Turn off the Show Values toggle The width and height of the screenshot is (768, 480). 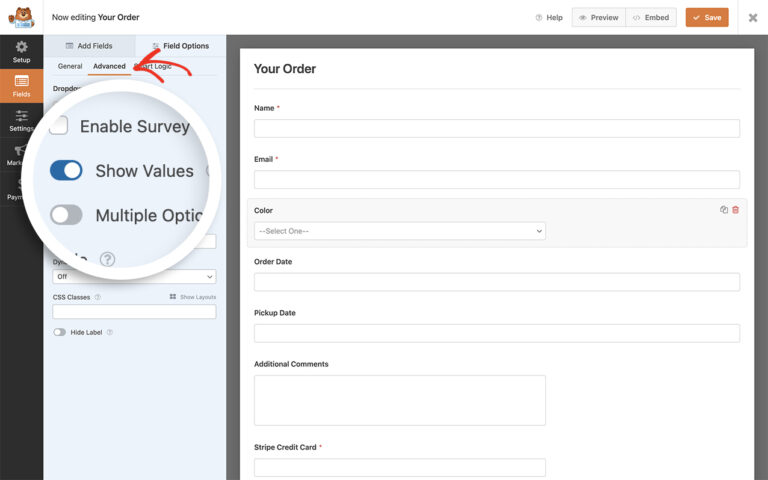click(x=66, y=171)
